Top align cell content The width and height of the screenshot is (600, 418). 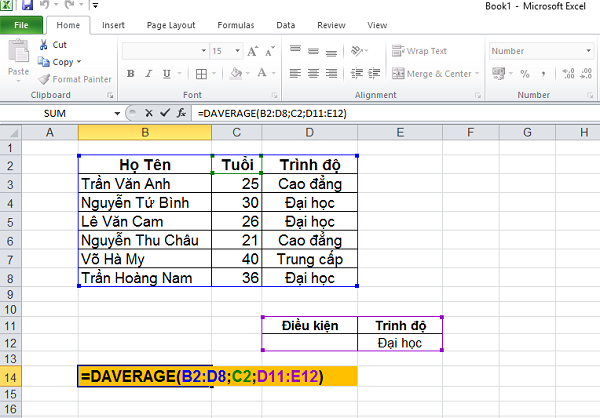tap(295, 51)
